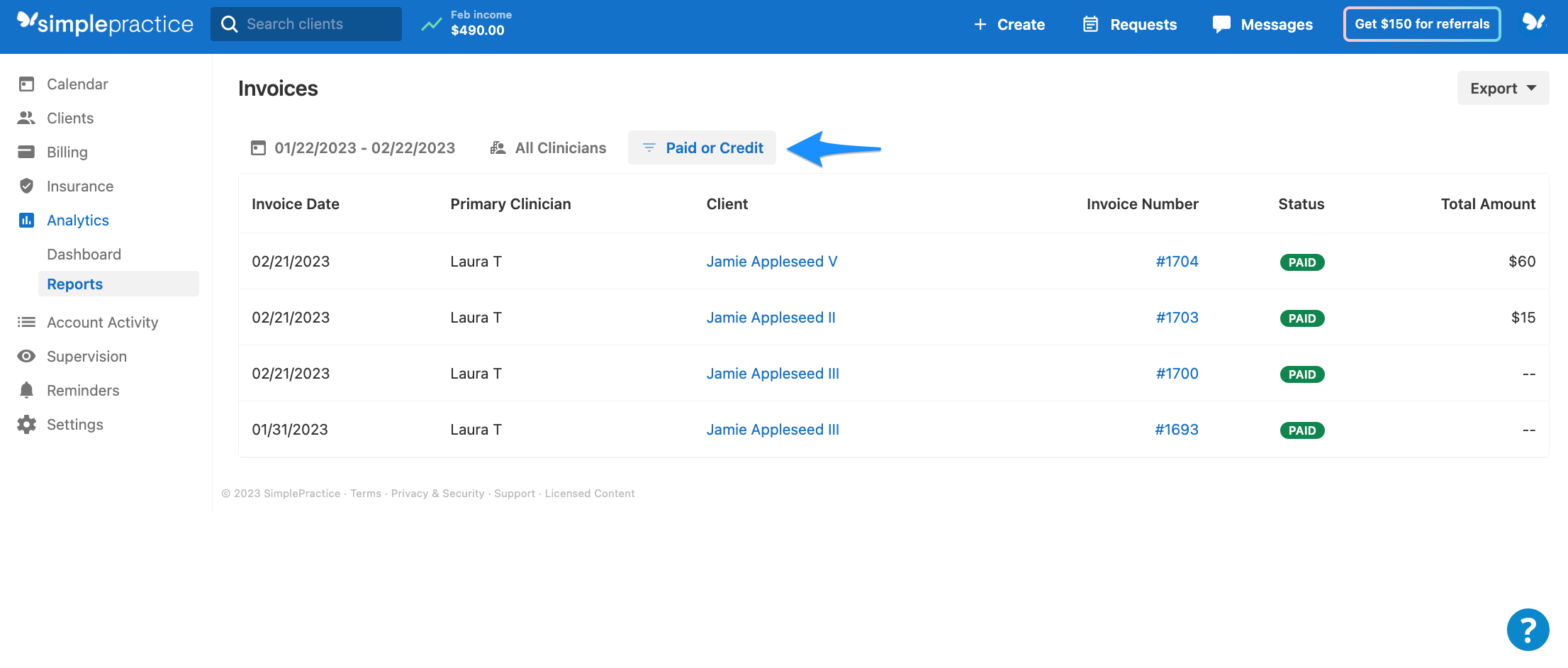
Task: Open the Paid or Credit status filter
Action: 701,147
